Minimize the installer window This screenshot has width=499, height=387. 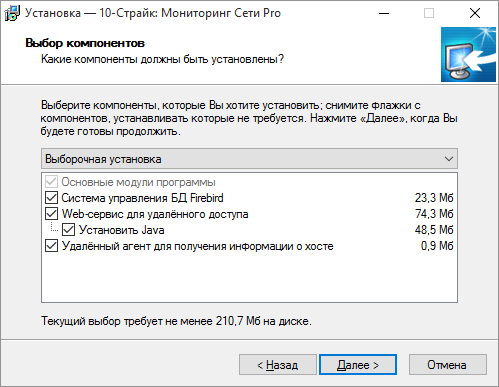[384, 13]
